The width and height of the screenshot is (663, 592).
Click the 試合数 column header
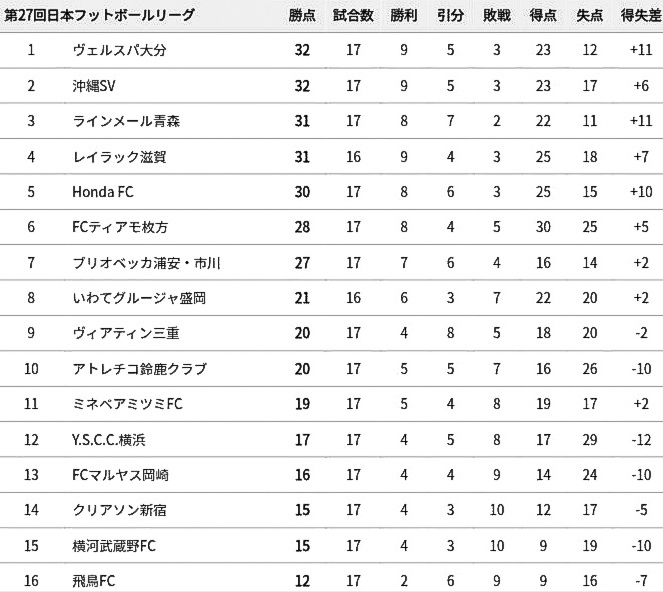click(353, 16)
